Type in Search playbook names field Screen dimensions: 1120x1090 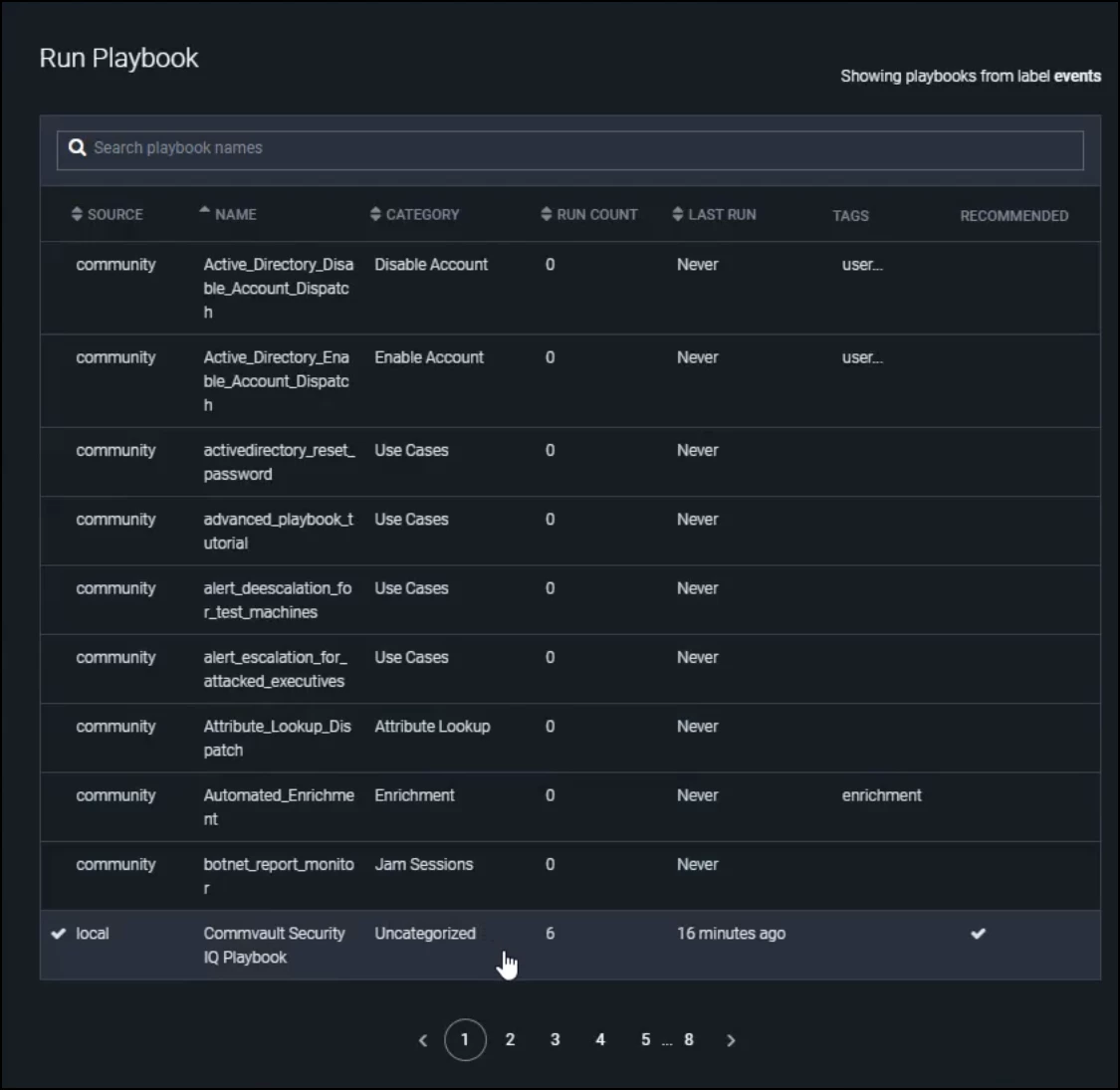coord(577,148)
